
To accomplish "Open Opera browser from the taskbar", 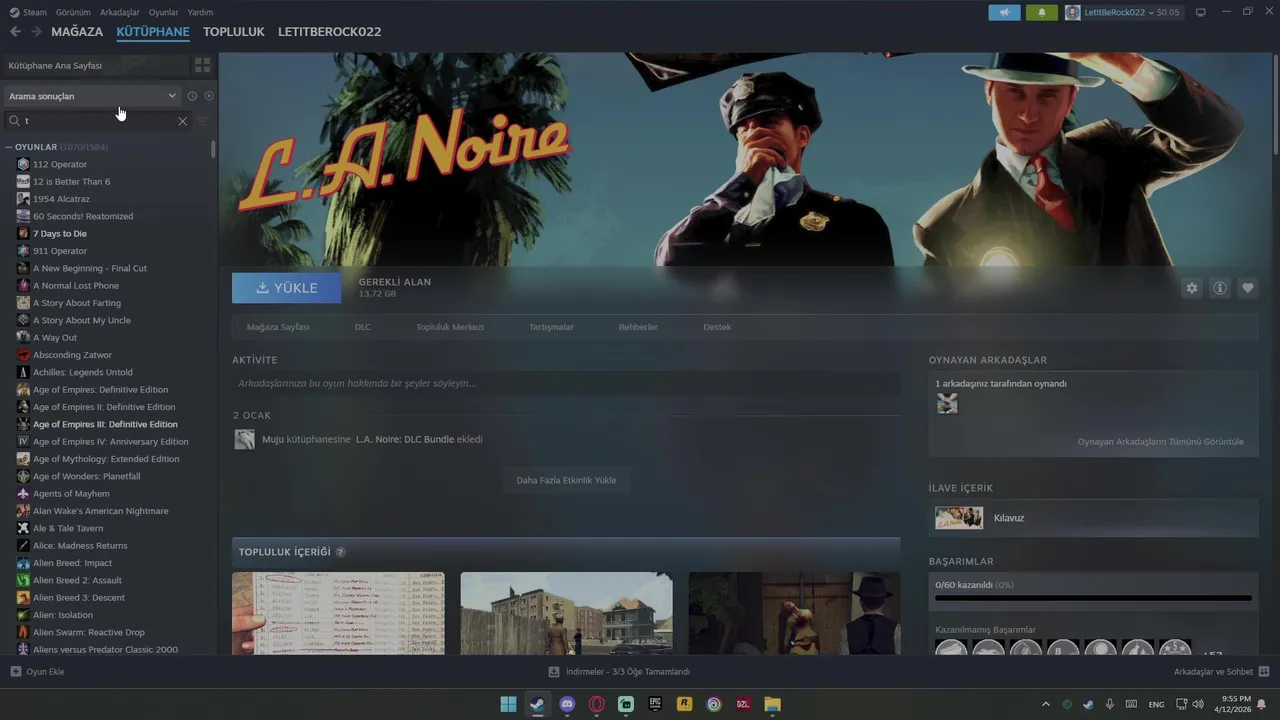I will click(x=597, y=704).
